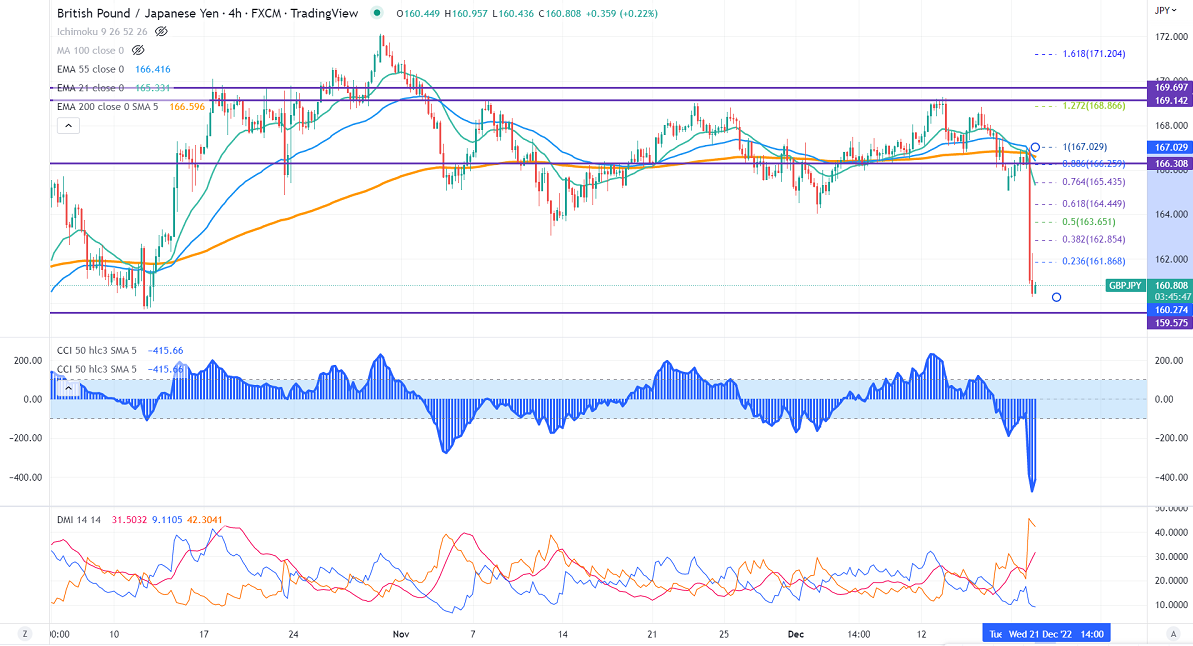The width and height of the screenshot is (1193, 646).
Task: Click the 160.808 current price label
Action: (1170, 286)
